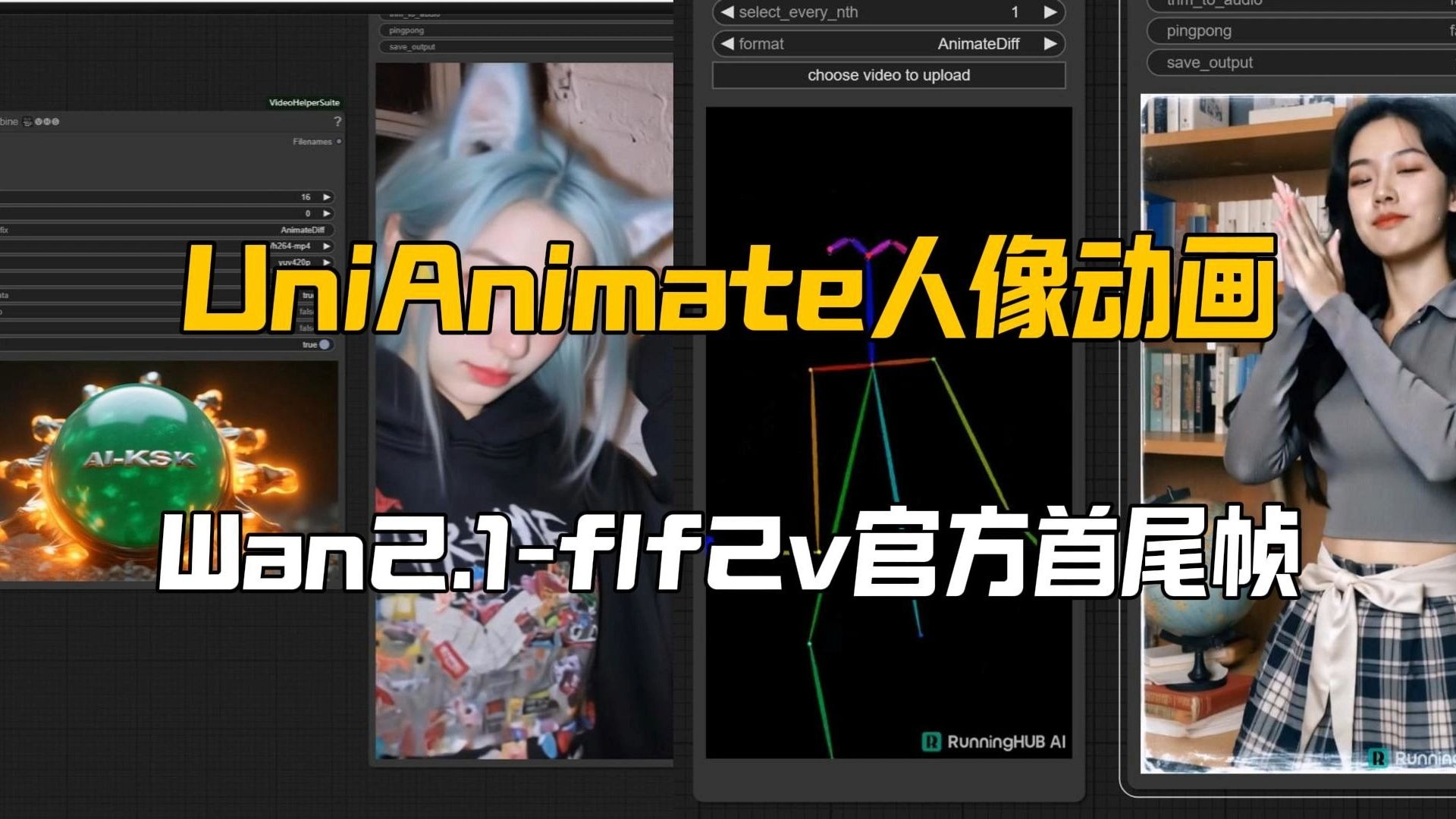Select next format with right arrow

(x=1050, y=44)
